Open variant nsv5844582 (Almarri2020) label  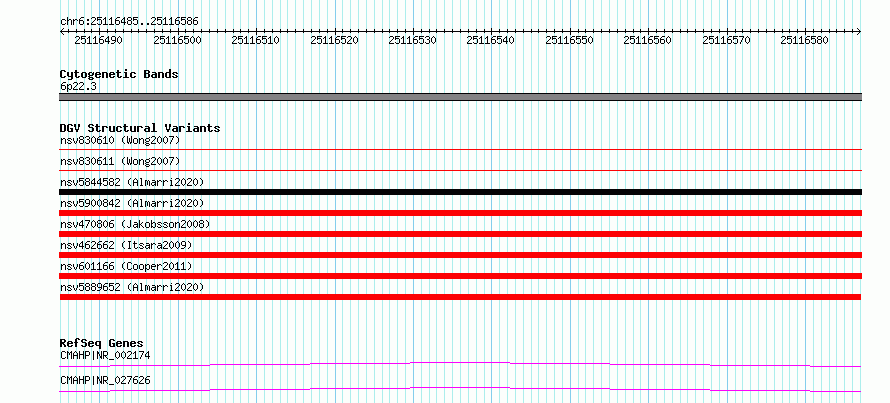pos(132,182)
